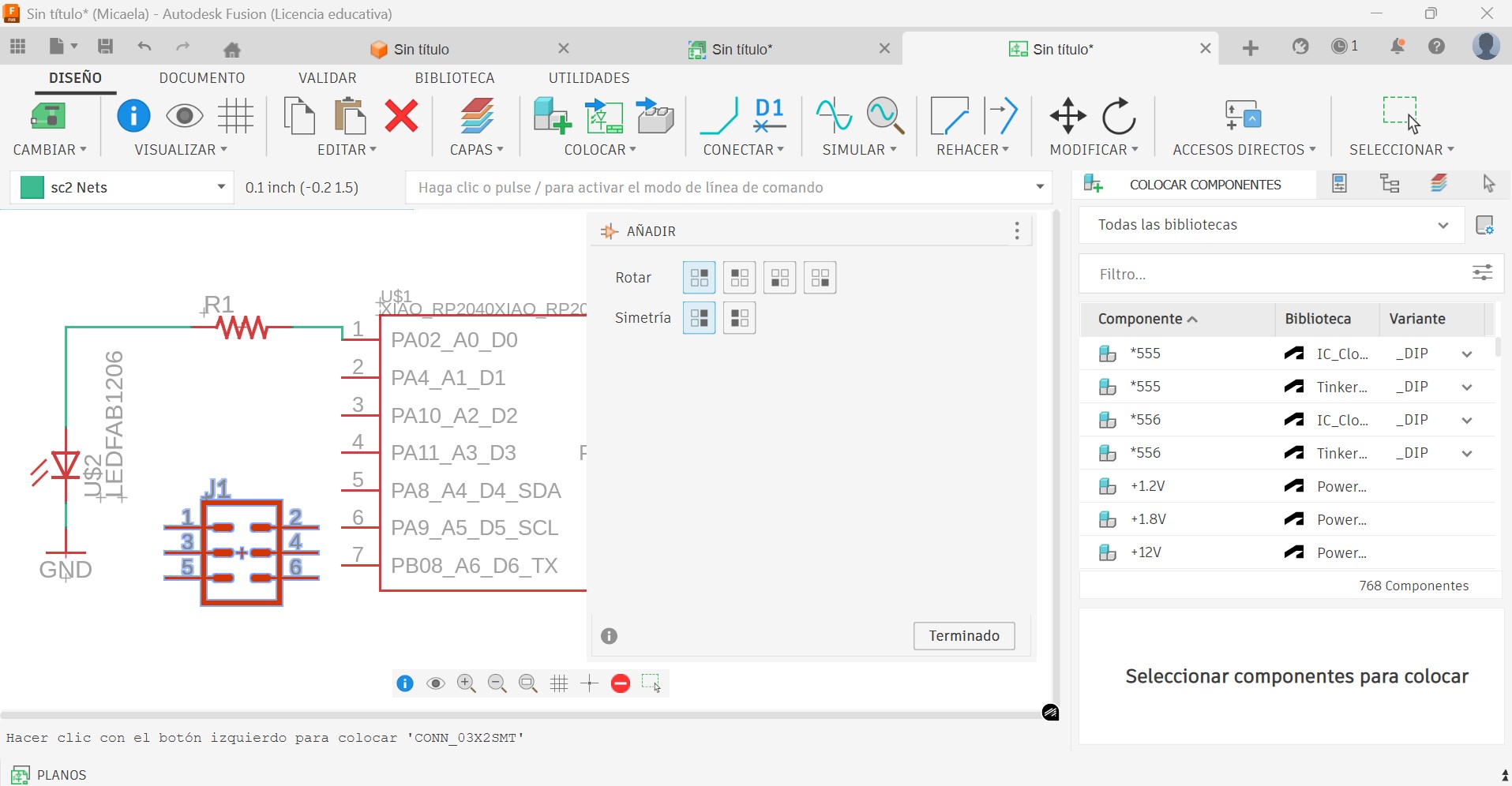Select the first Rotar orientation option
The width and height of the screenshot is (1512, 786).
[x=700, y=278]
